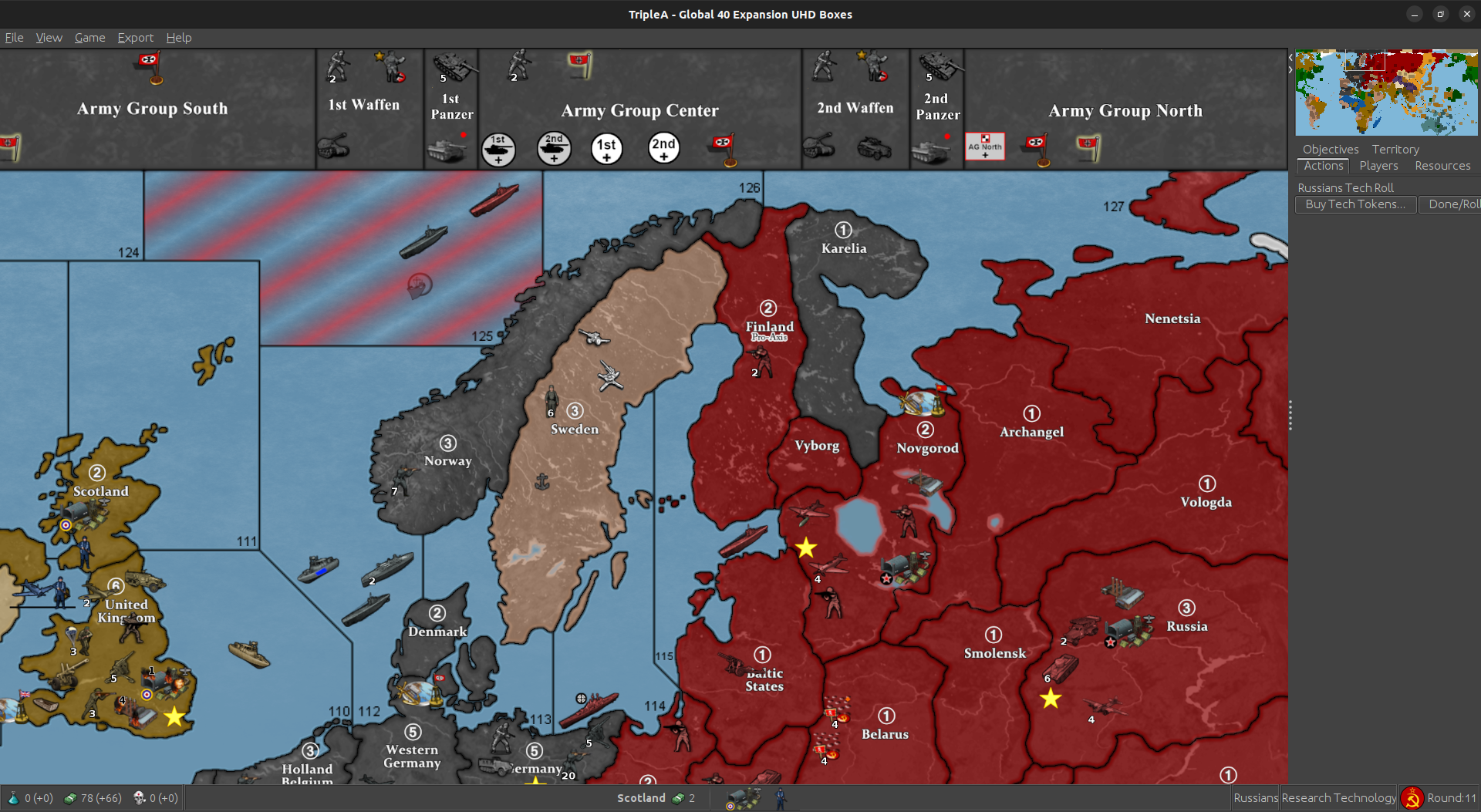
Task: Click the white fighter plane over Sweden
Action: [610, 376]
